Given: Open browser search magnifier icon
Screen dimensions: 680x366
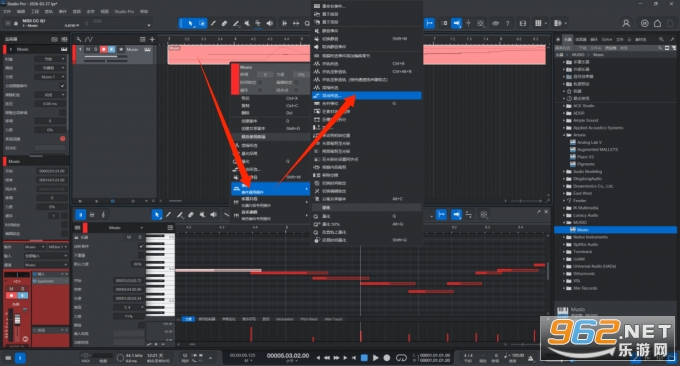Looking at the screenshot, I should click(661, 39).
